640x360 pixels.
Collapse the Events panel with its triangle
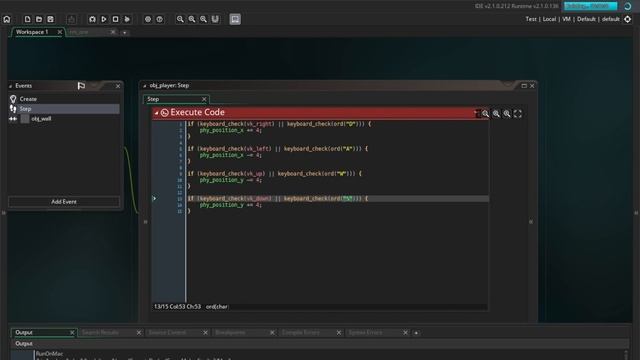[10, 86]
